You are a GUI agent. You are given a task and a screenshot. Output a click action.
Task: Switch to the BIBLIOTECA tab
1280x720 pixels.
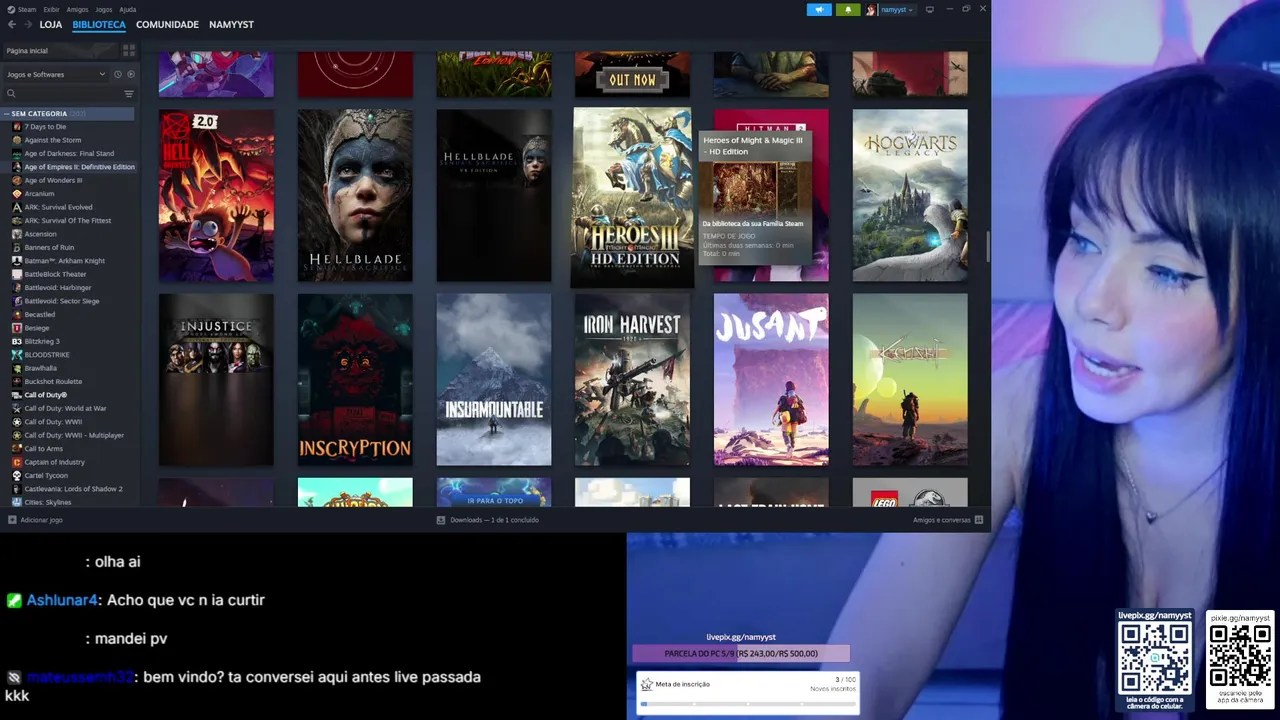(x=99, y=24)
